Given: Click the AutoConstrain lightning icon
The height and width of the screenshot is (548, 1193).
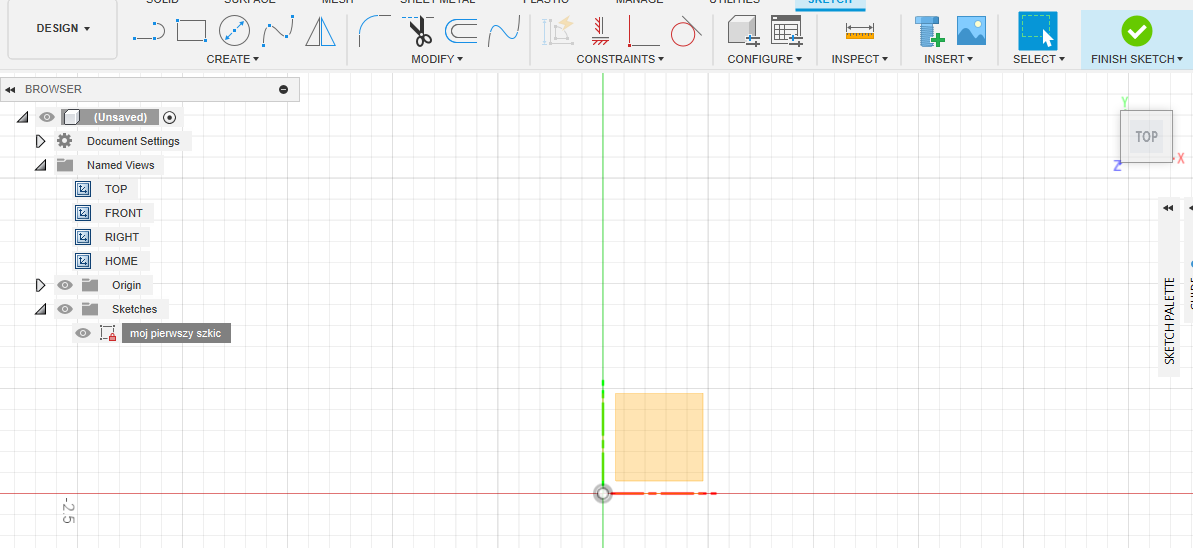Looking at the screenshot, I should [x=558, y=31].
